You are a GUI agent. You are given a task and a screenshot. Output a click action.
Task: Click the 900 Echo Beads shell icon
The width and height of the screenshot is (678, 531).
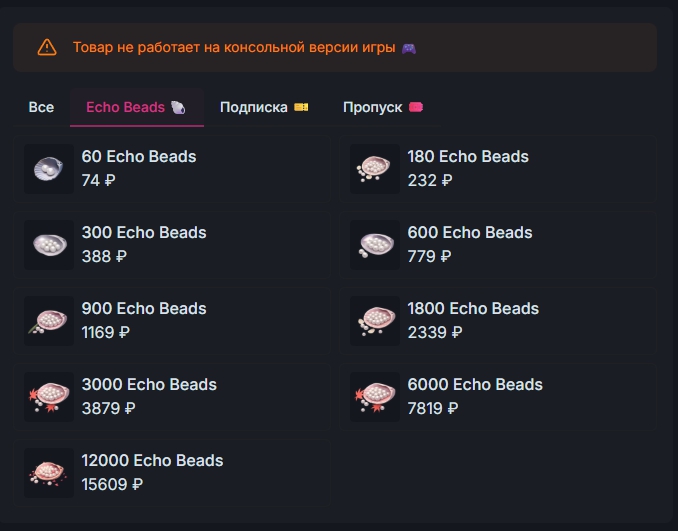tap(49, 321)
